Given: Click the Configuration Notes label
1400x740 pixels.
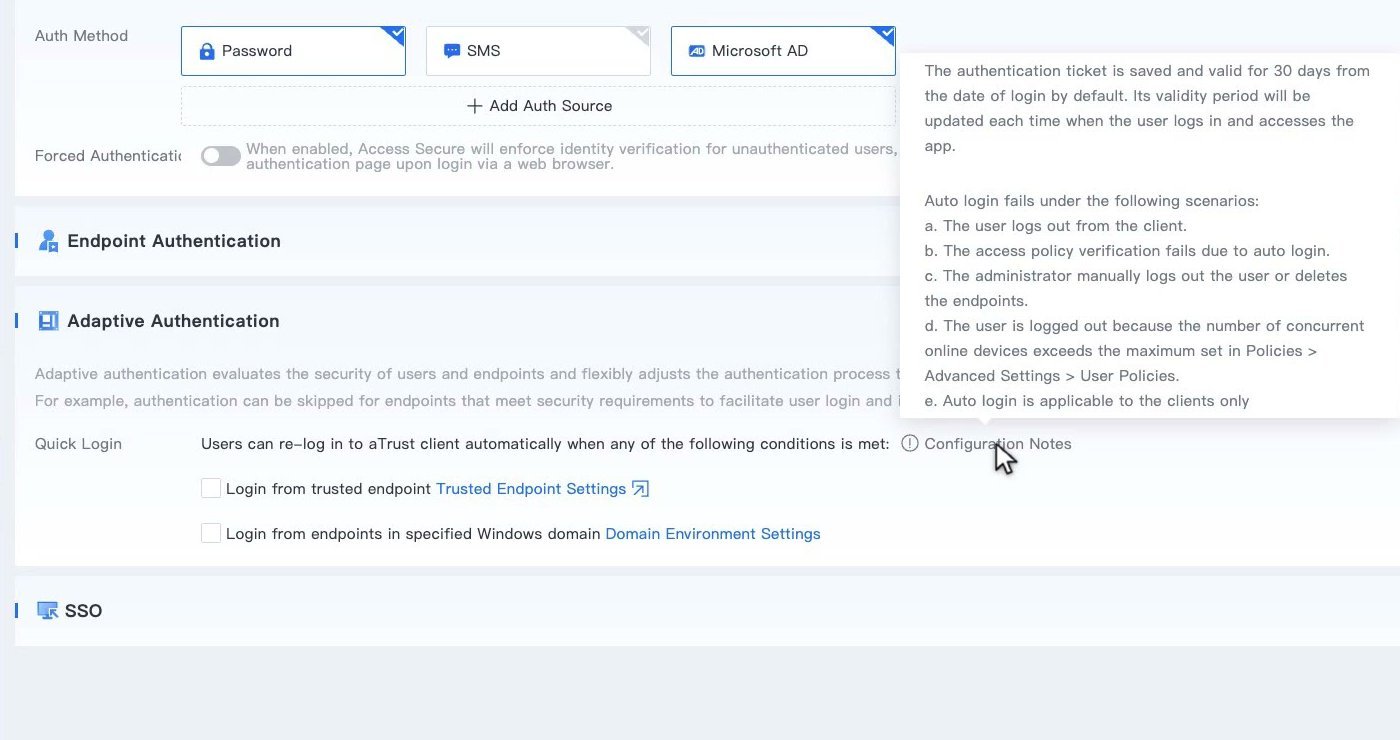Looking at the screenshot, I should point(998,444).
